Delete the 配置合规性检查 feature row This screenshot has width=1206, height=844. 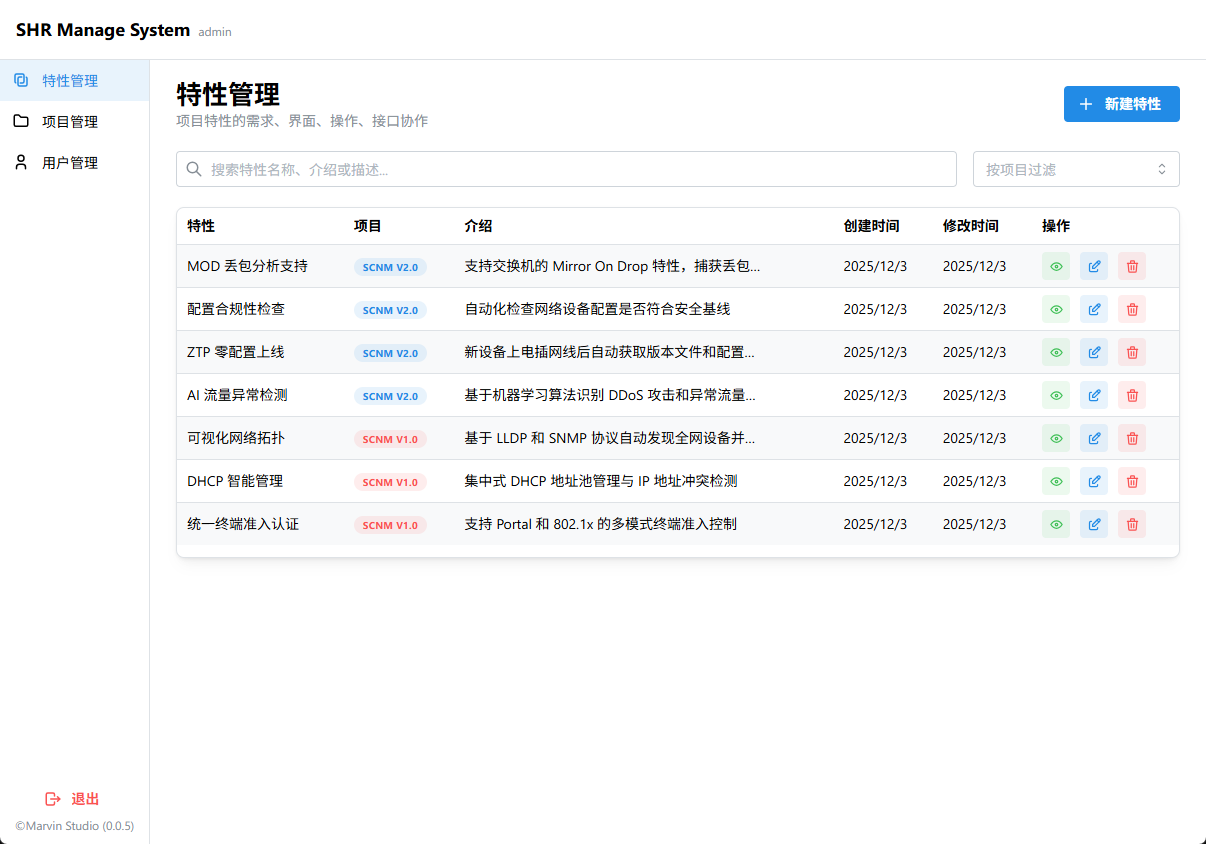(x=1132, y=309)
